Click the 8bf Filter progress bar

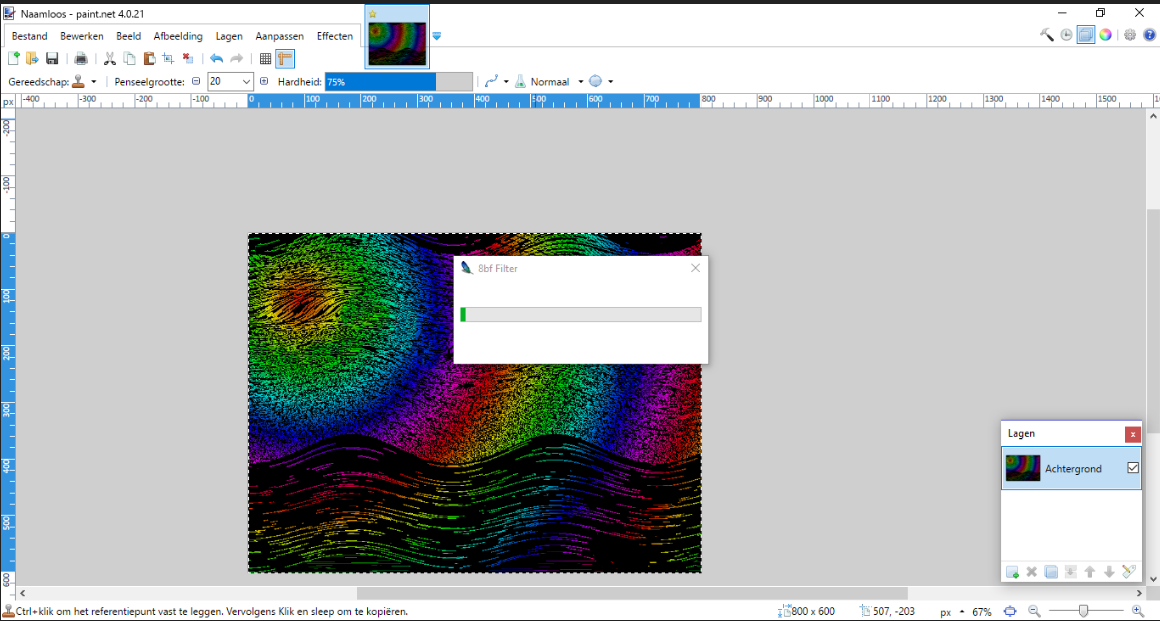pyautogui.click(x=581, y=315)
